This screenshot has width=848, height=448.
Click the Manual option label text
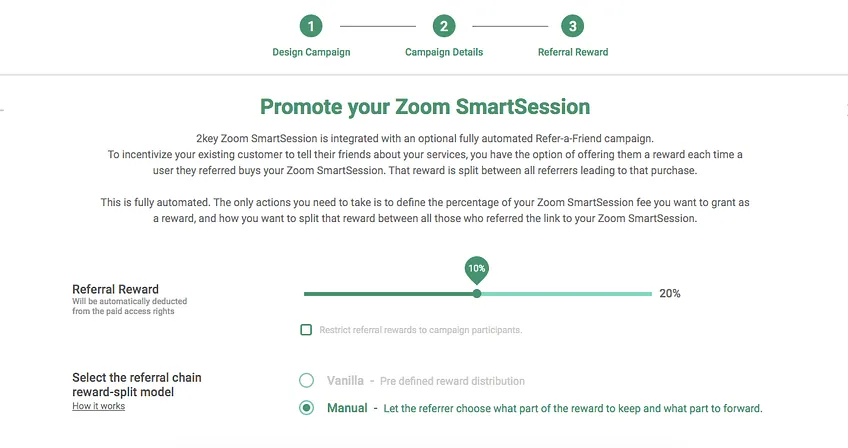pyautogui.click(x=347, y=408)
